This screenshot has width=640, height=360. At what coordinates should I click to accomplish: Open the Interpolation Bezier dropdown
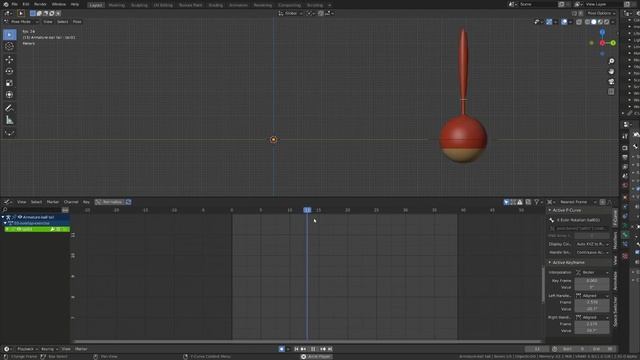592,272
